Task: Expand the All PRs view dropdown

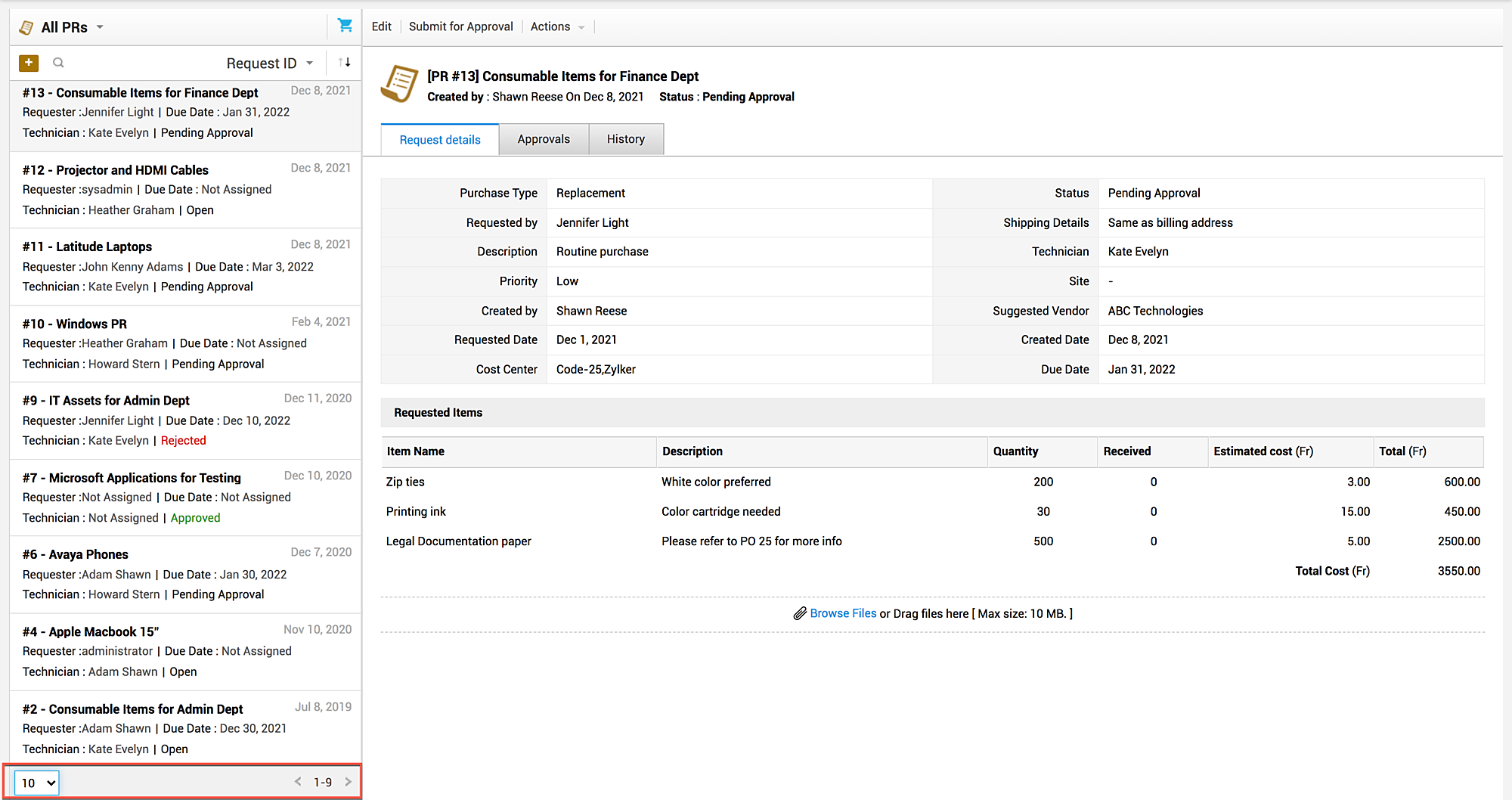Action: coord(100,27)
